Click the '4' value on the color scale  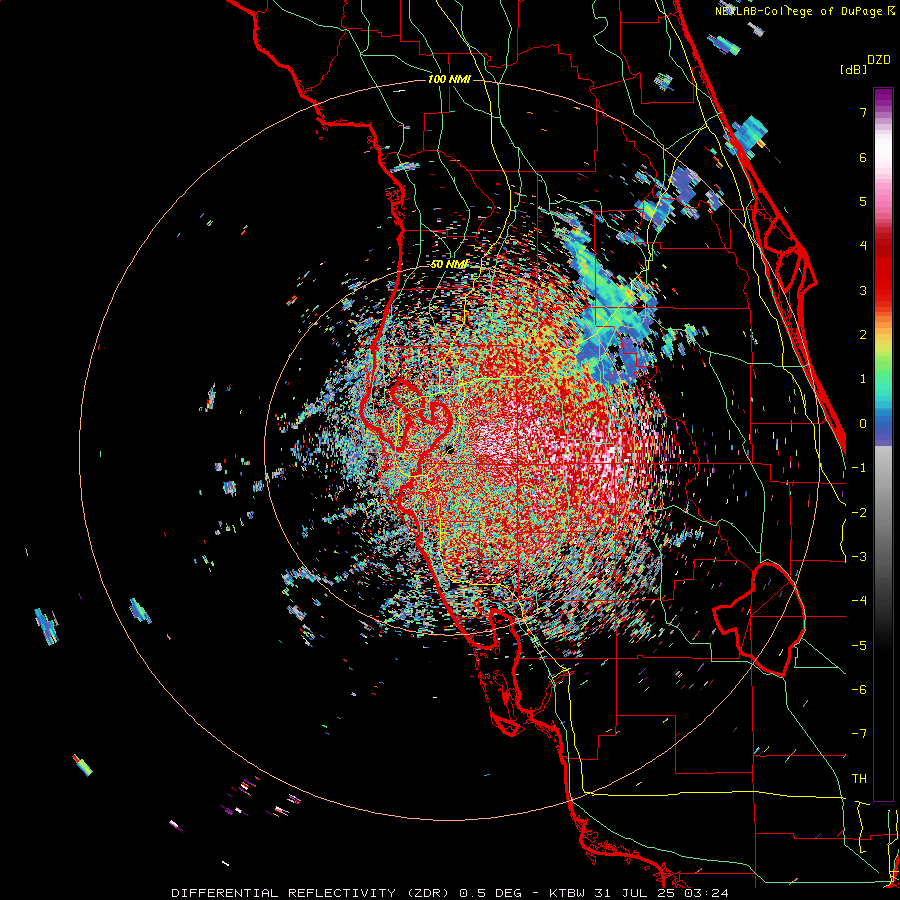(x=863, y=246)
